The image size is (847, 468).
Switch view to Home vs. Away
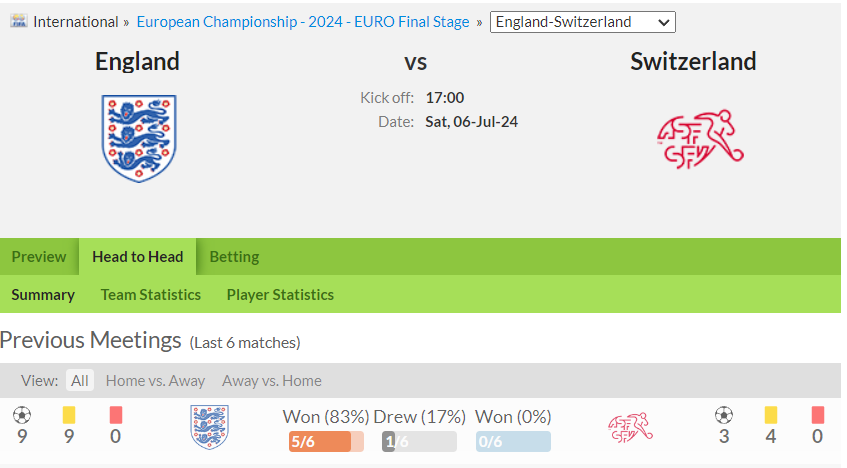pyautogui.click(x=155, y=380)
